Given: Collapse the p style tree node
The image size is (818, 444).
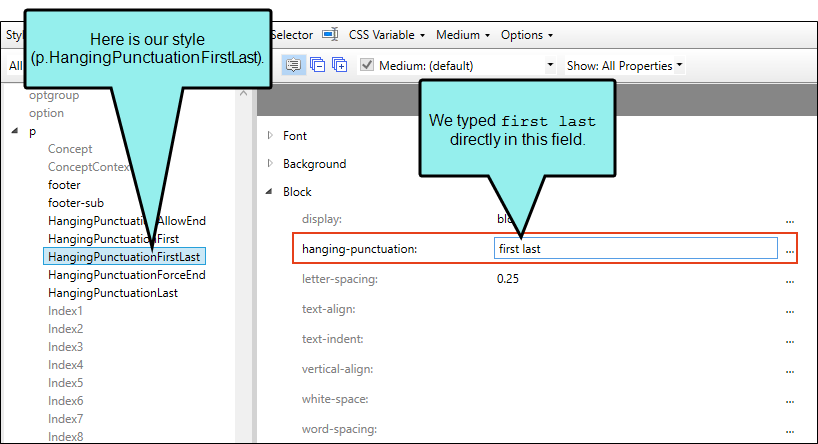Looking at the screenshot, I should (x=14, y=131).
